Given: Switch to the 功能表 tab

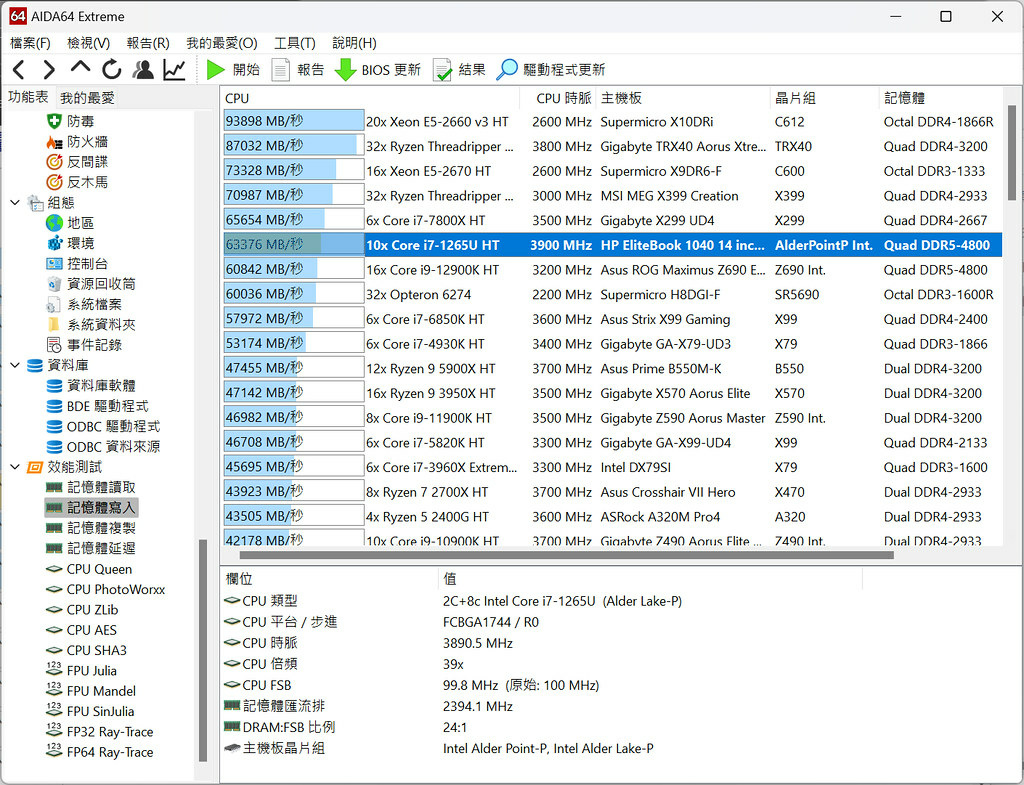Looking at the screenshot, I should click(28, 97).
